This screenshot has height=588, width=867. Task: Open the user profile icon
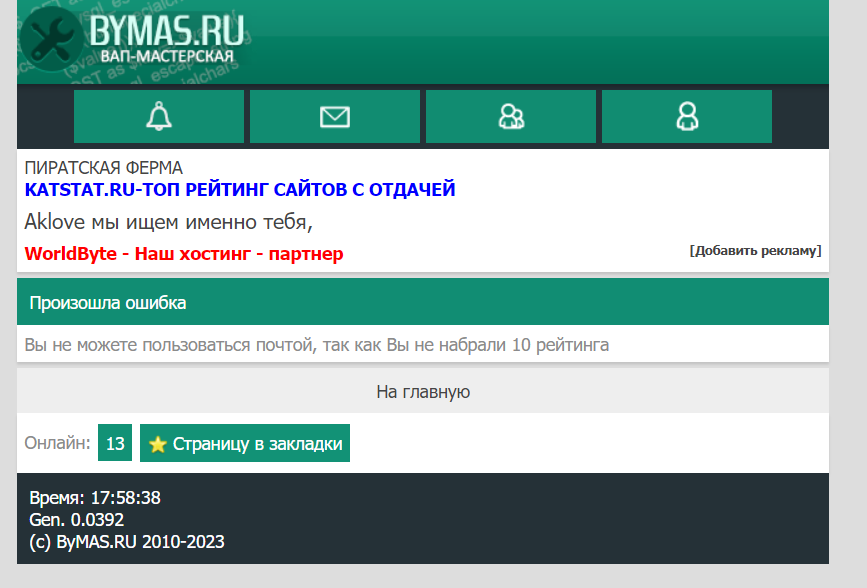click(687, 117)
